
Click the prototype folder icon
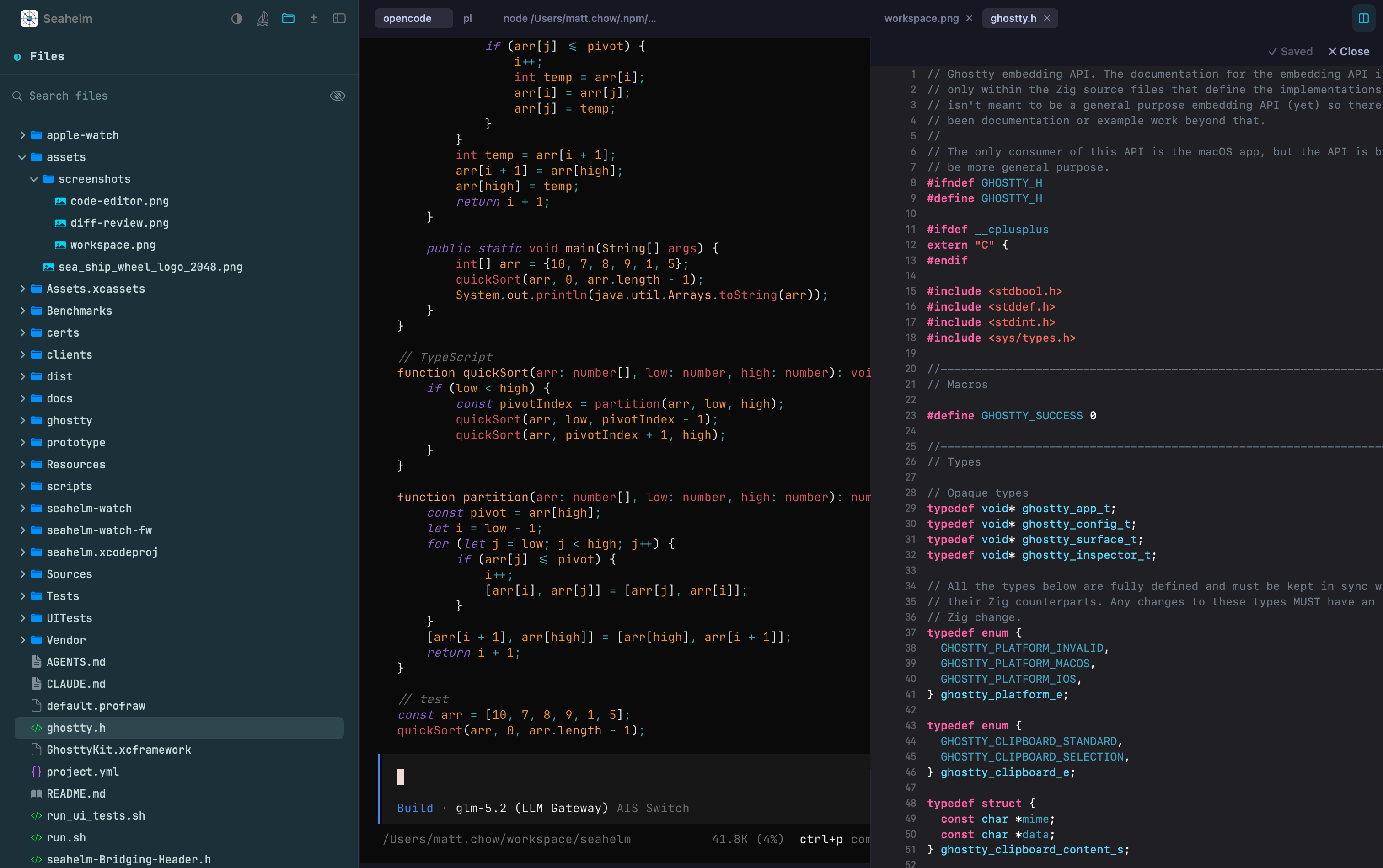tap(37, 443)
